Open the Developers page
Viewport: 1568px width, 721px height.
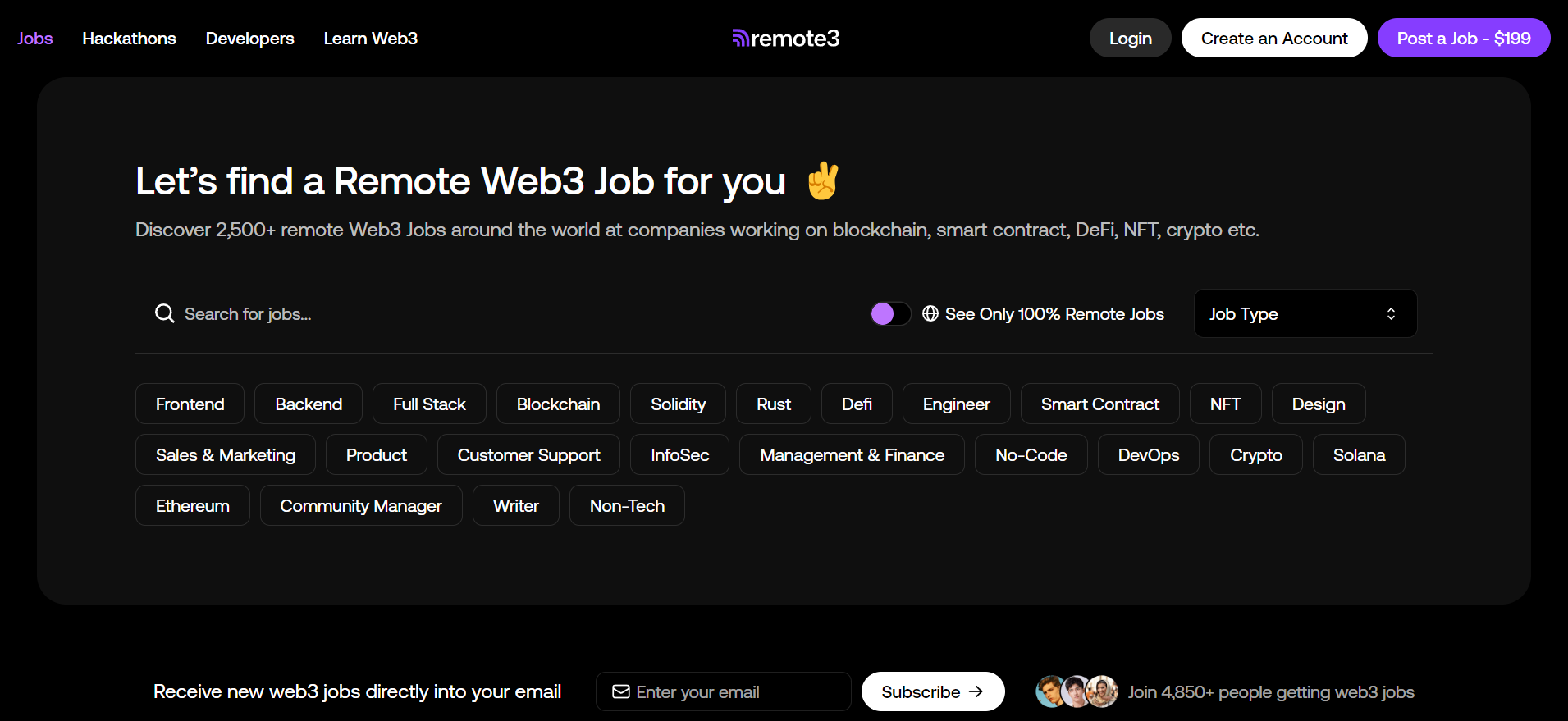point(249,38)
